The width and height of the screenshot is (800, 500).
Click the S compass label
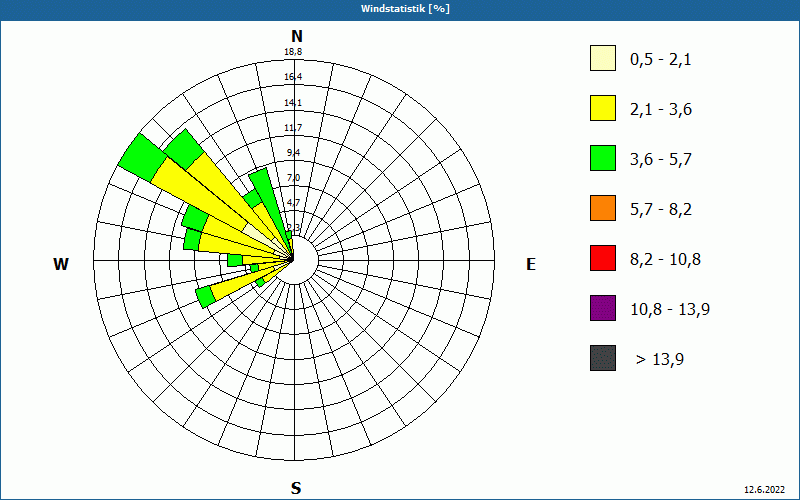(x=296, y=489)
